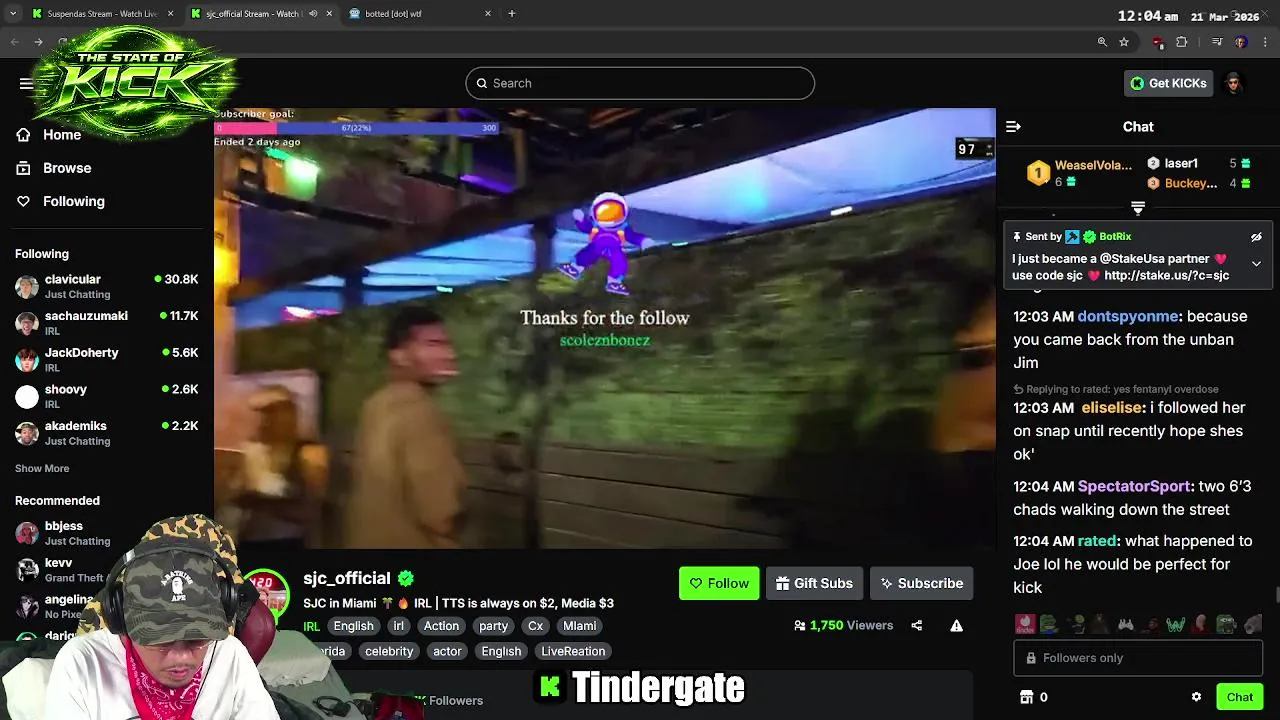Image resolution: width=1280 pixels, height=720 pixels.
Task: Select the party tag
Action: [493, 626]
